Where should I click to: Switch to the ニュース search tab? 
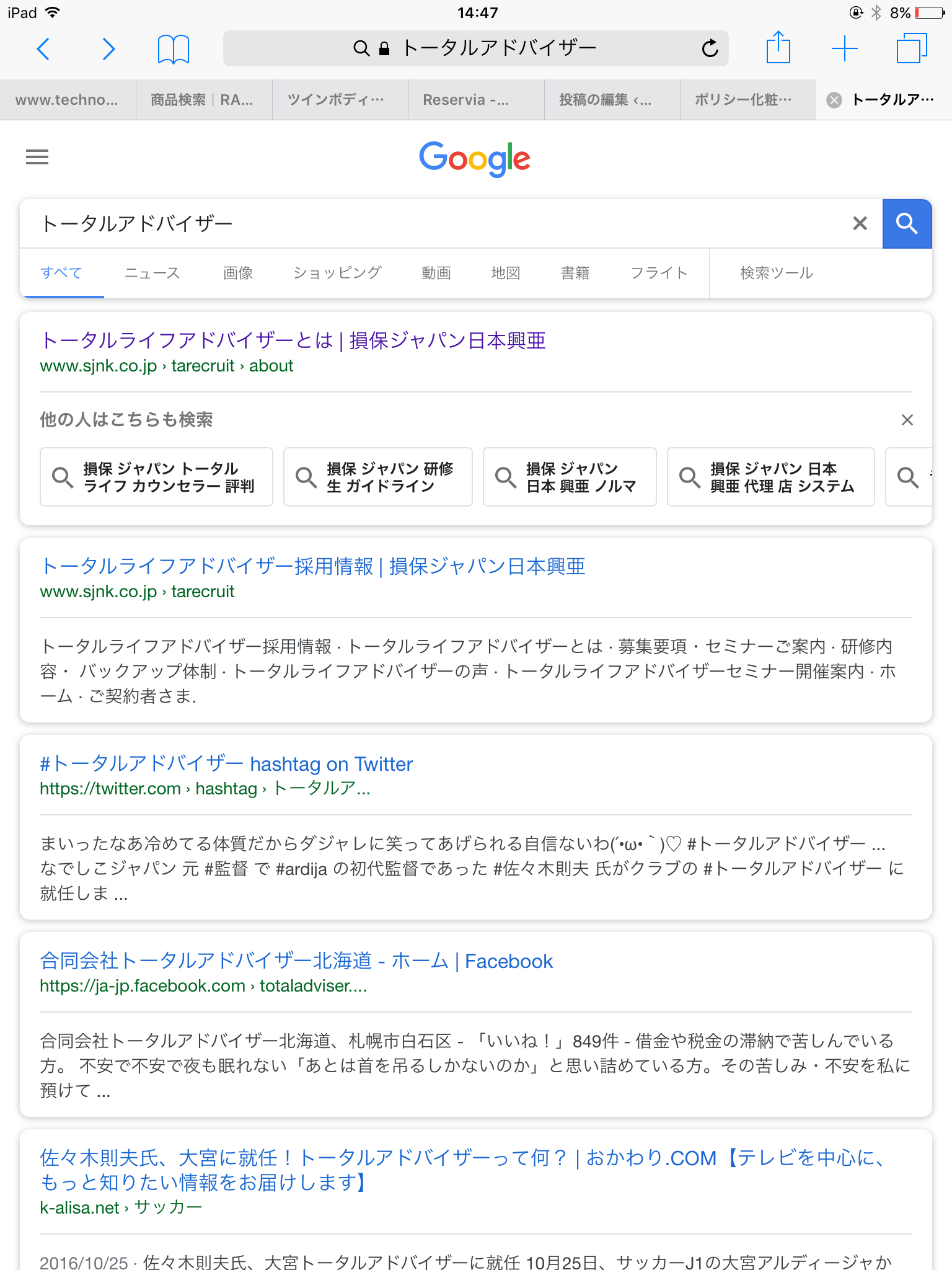tap(152, 273)
